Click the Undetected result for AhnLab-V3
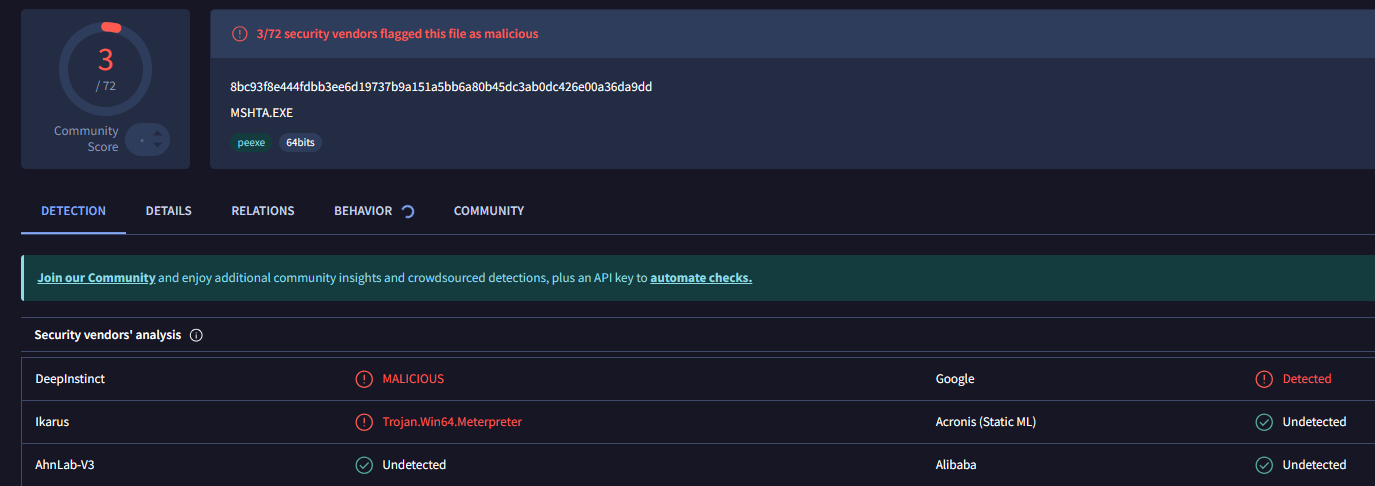The width and height of the screenshot is (1375, 486). (414, 465)
